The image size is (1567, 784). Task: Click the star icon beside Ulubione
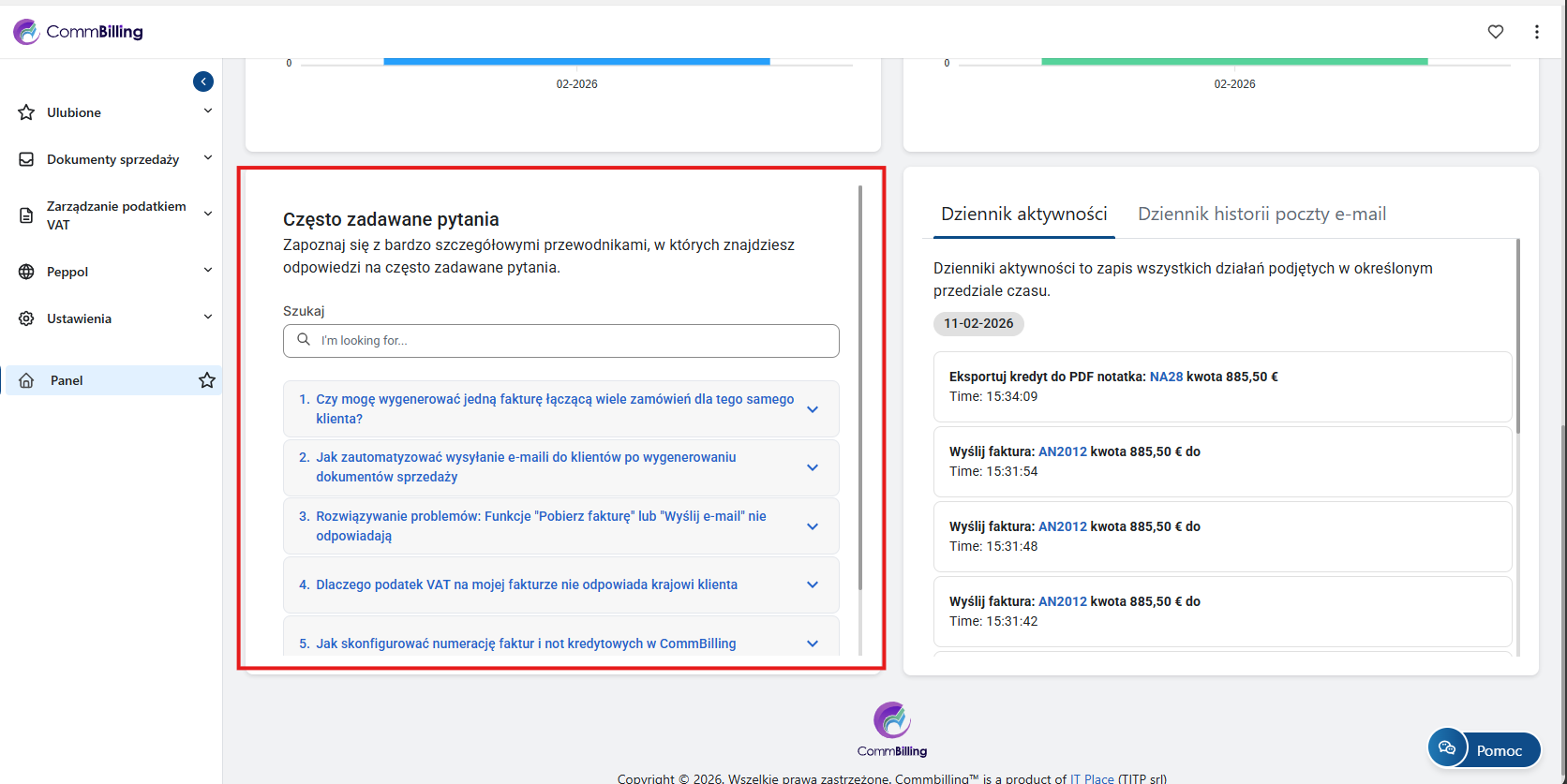[26, 112]
